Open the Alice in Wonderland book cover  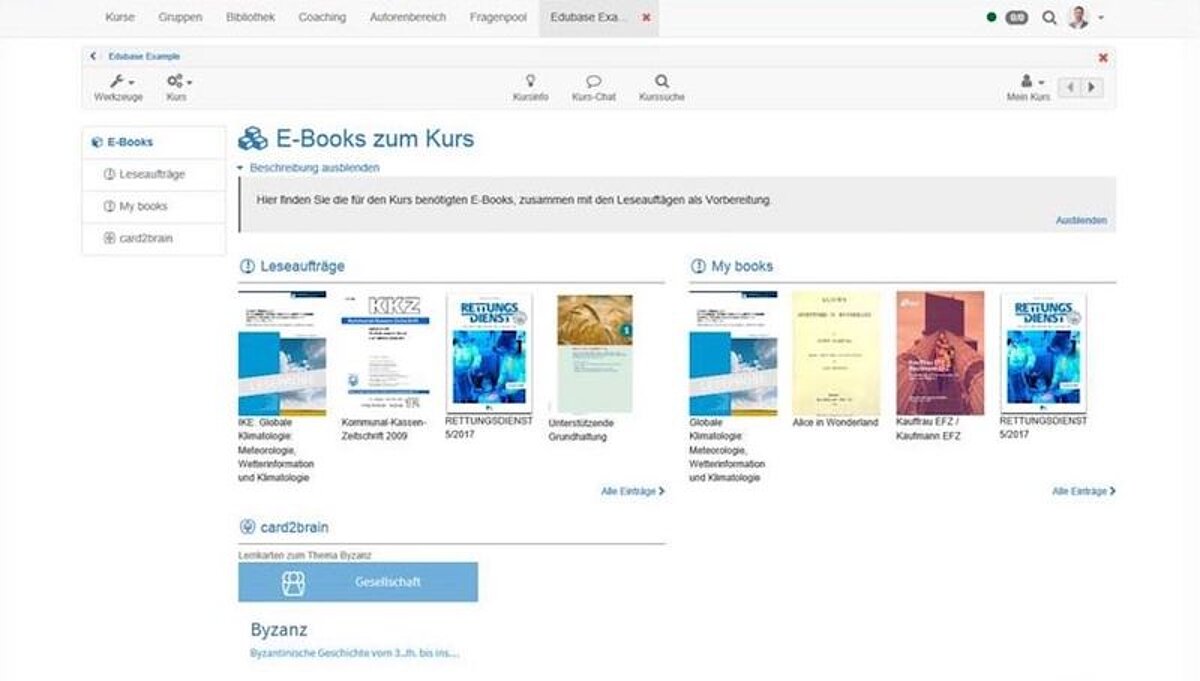(x=835, y=353)
